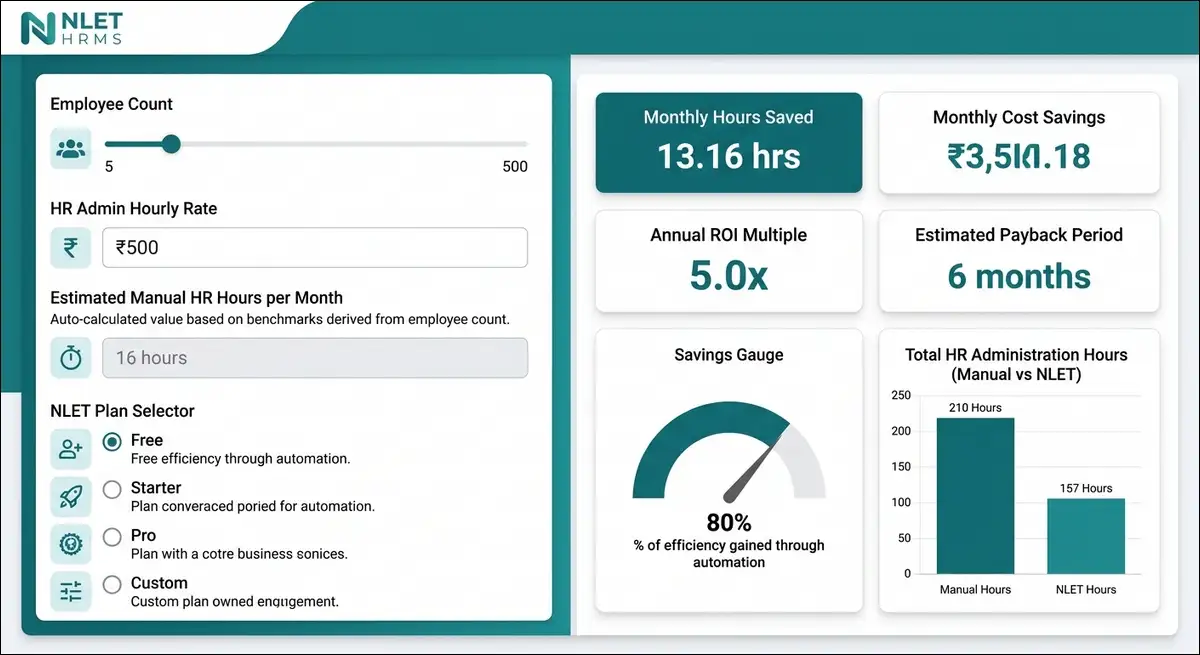This screenshot has width=1200, height=655.
Task: Click the Free plan user-plus icon
Action: [70, 449]
